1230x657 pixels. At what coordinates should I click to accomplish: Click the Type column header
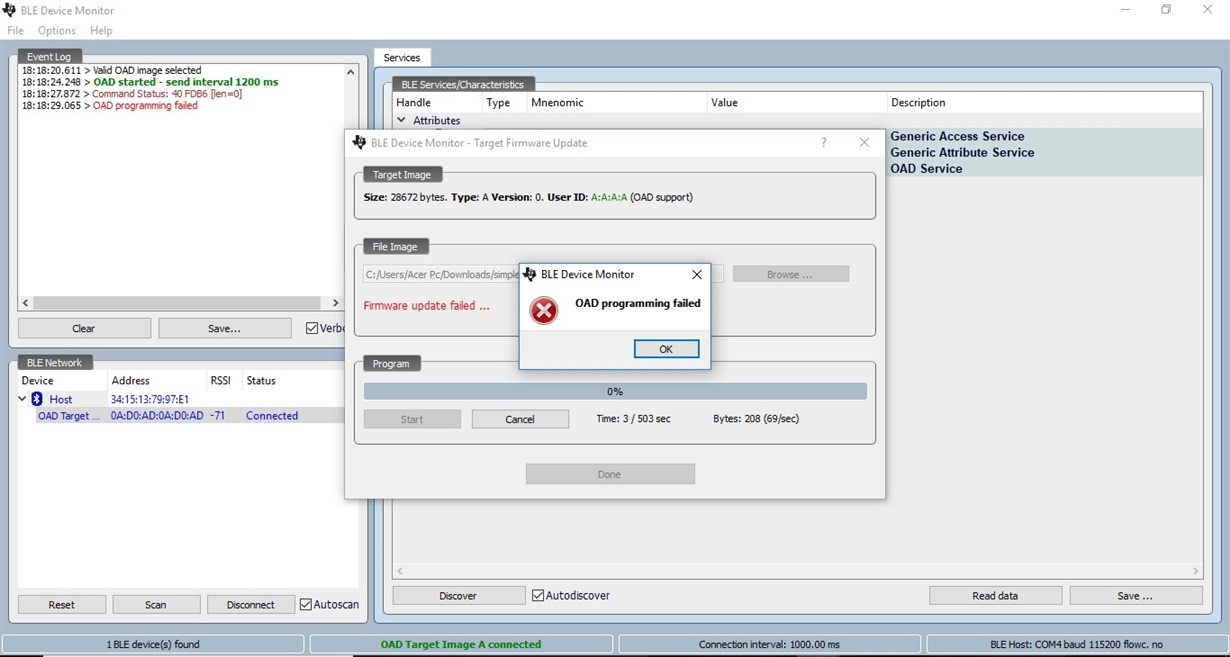click(x=505, y=103)
